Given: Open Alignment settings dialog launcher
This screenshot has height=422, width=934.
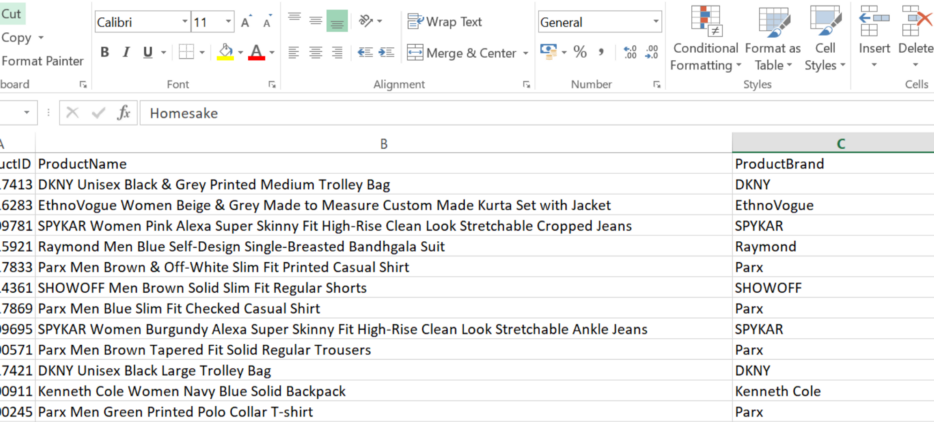Looking at the screenshot, I should [527, 84].
